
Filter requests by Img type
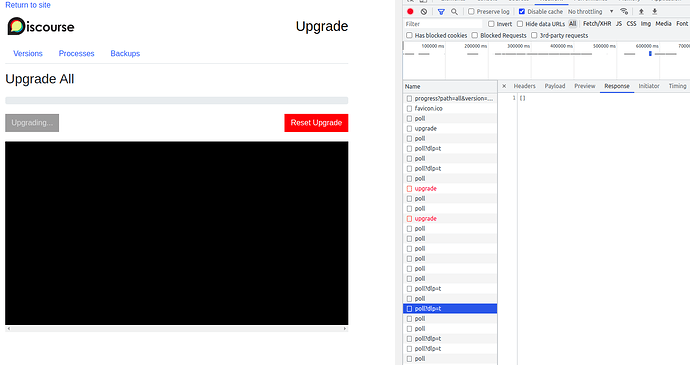646,24
